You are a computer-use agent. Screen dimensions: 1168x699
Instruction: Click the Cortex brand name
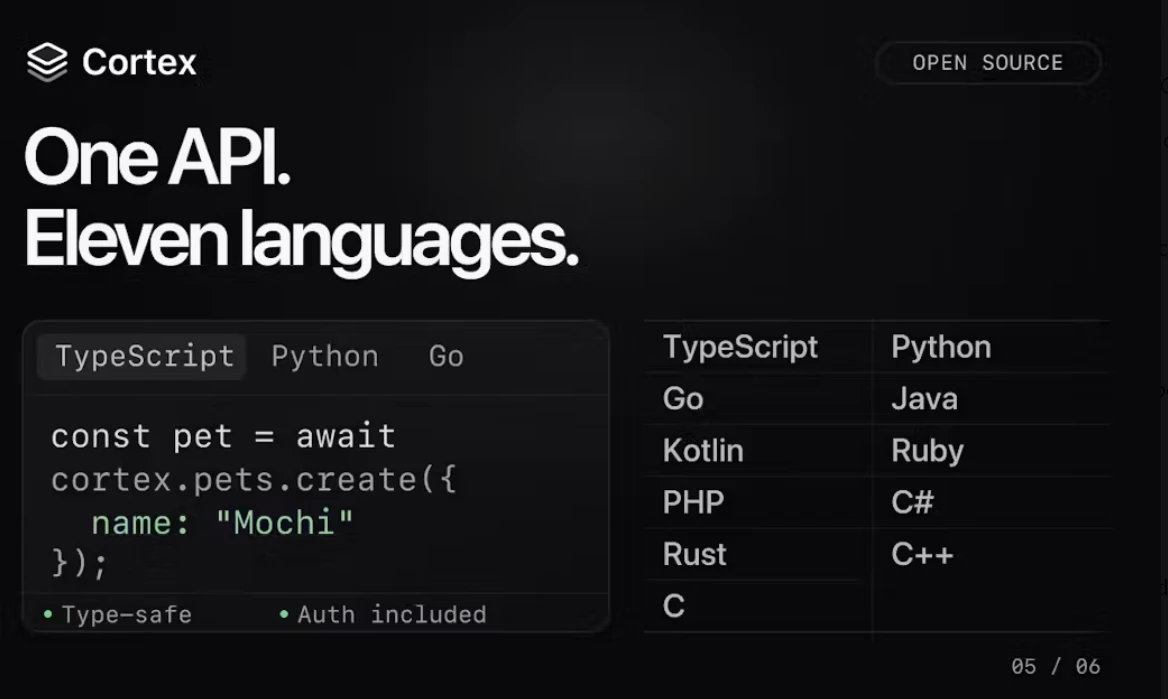coord(139,62)
